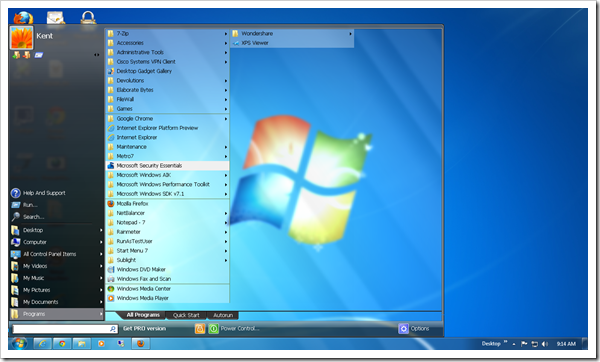This screenshot has width=600, height=362.
Task: Open Internet Explorer Platform Preview
Action: pos(167,128)
